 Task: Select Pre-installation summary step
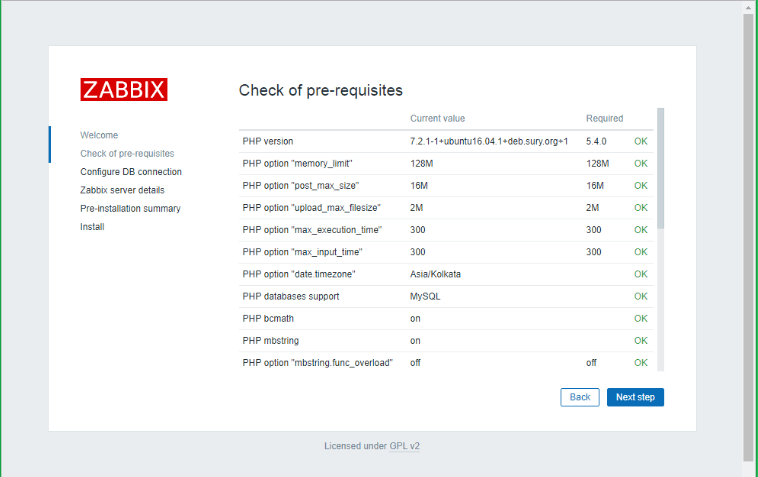pos(131,208)
